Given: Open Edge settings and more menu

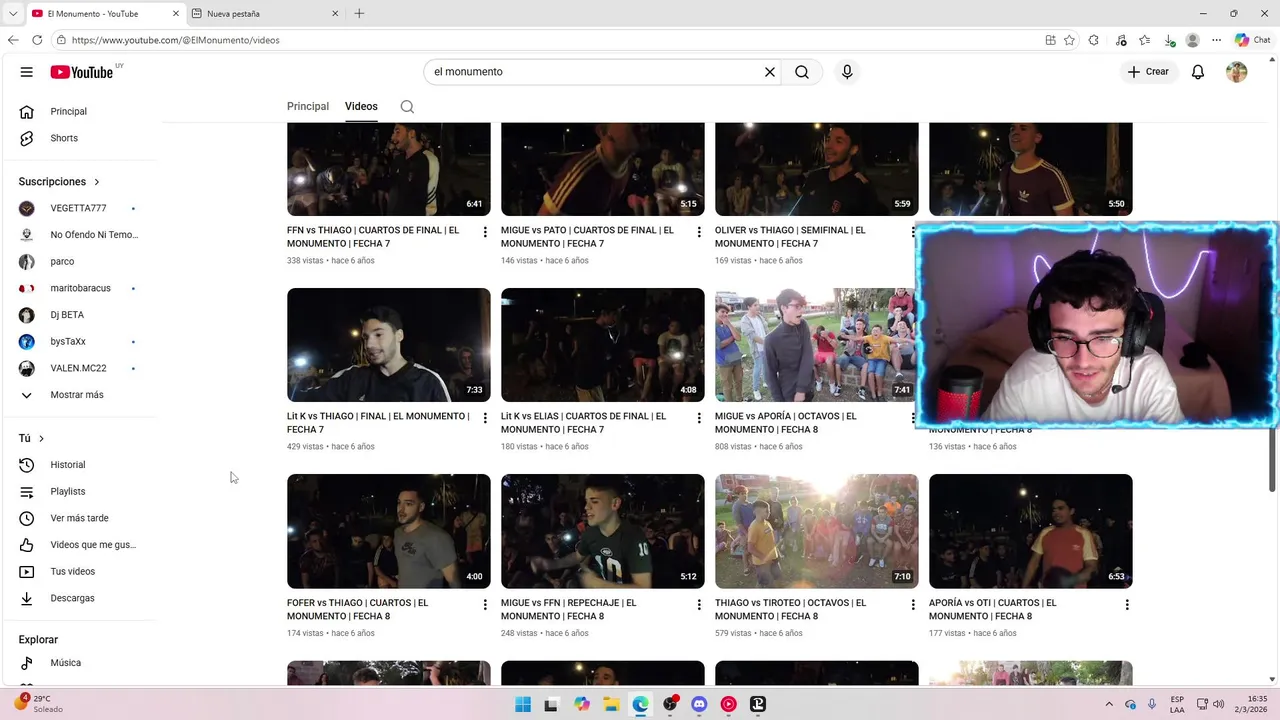Looking at the screenshot, I should tap(1216, 40).
